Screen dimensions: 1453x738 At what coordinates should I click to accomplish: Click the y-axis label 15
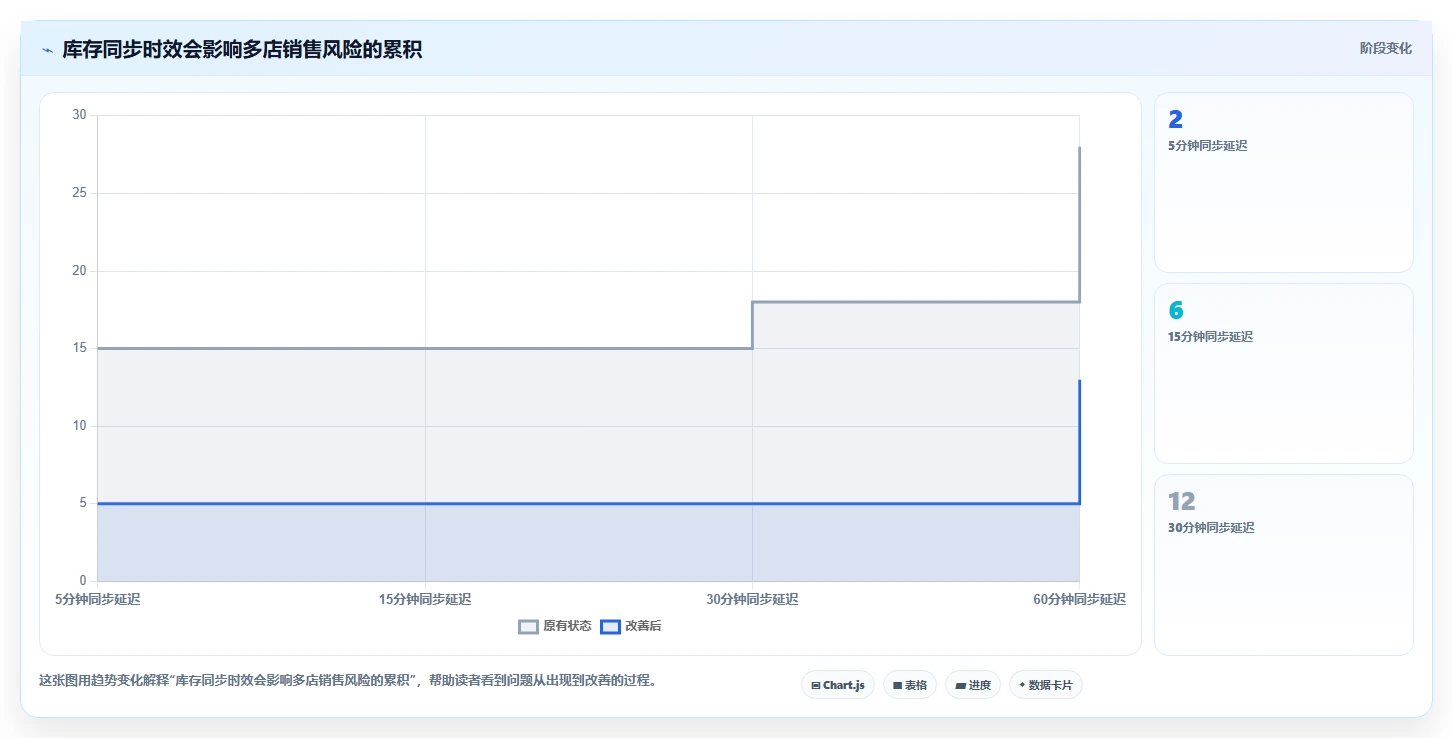(x=80, y=348)
